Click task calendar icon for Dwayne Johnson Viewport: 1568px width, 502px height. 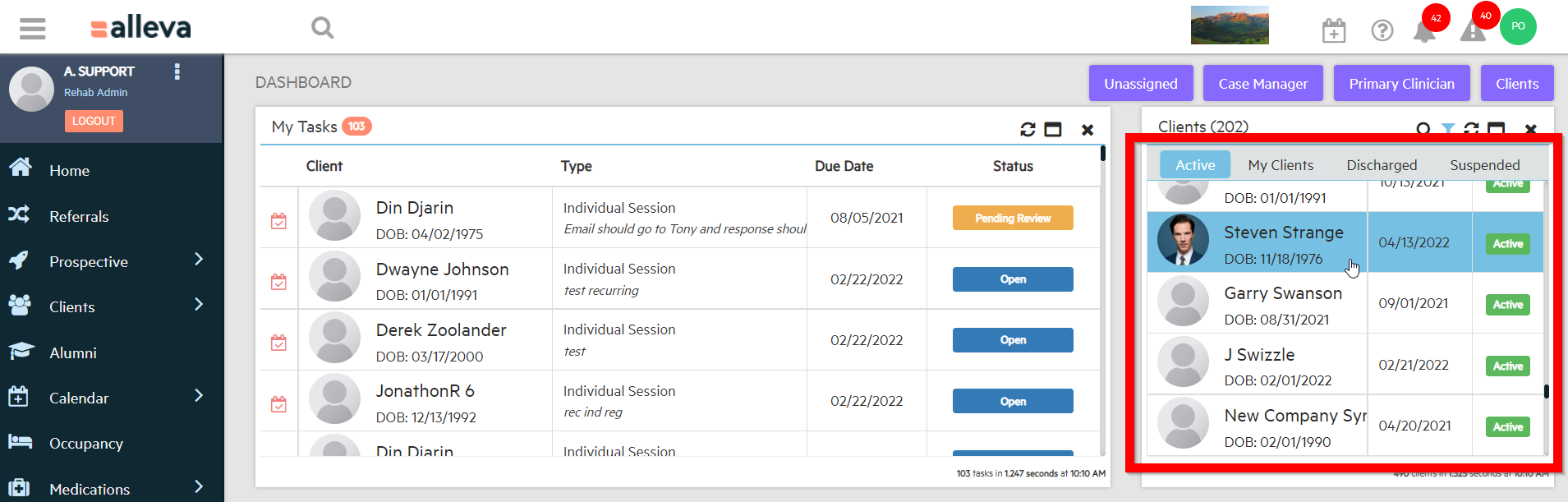279,282
